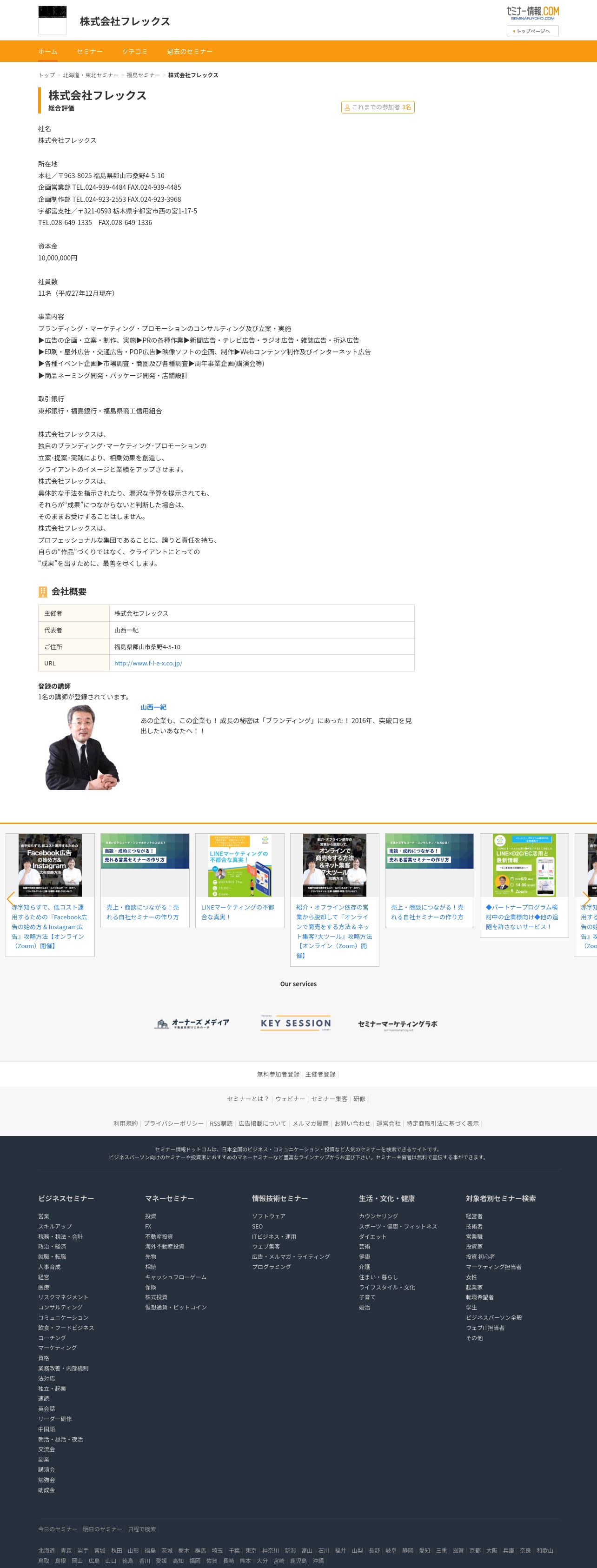Click the これまでの参加者 3名 badge
Viewport: 597px width, 1568px height.
coord(378,107)
